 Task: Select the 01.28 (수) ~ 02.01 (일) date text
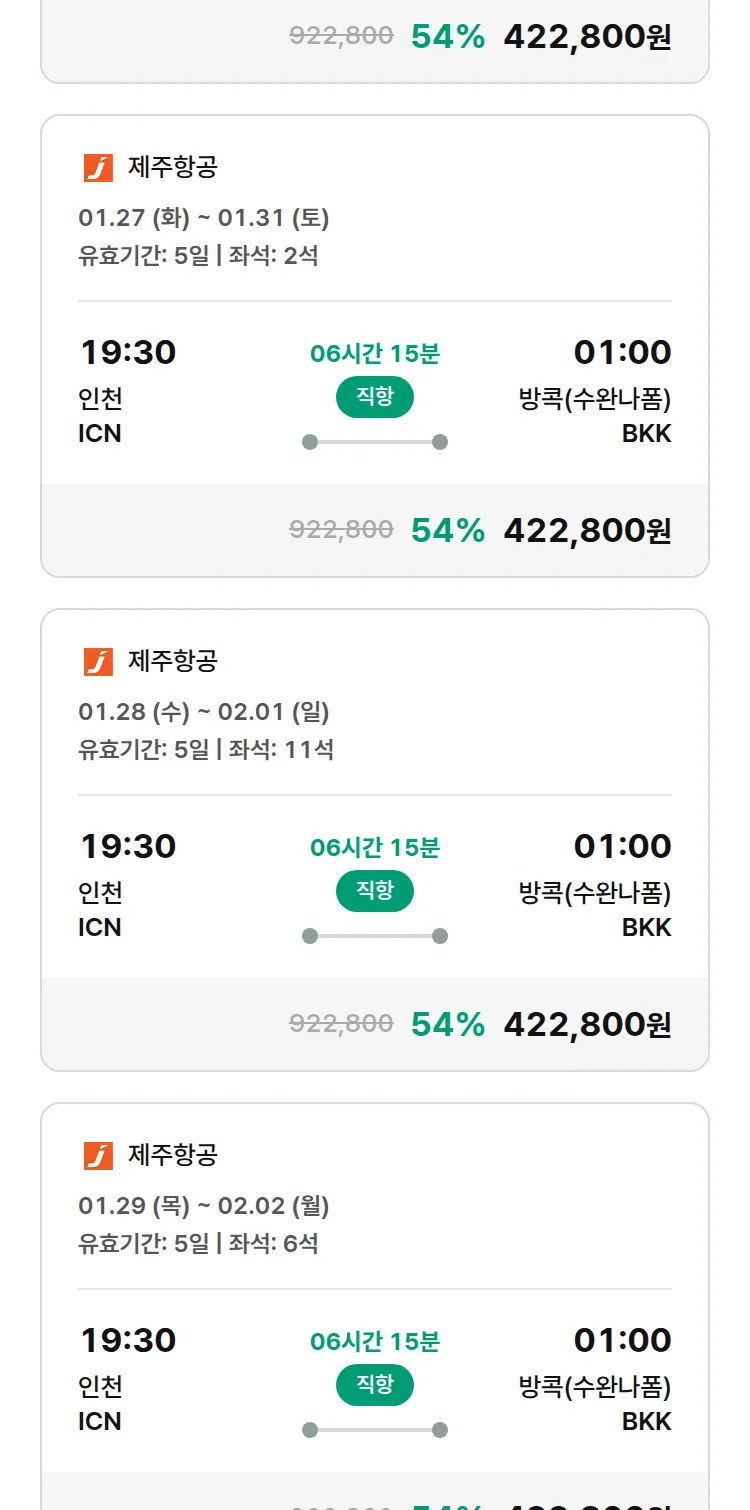[x=204, y=712]
